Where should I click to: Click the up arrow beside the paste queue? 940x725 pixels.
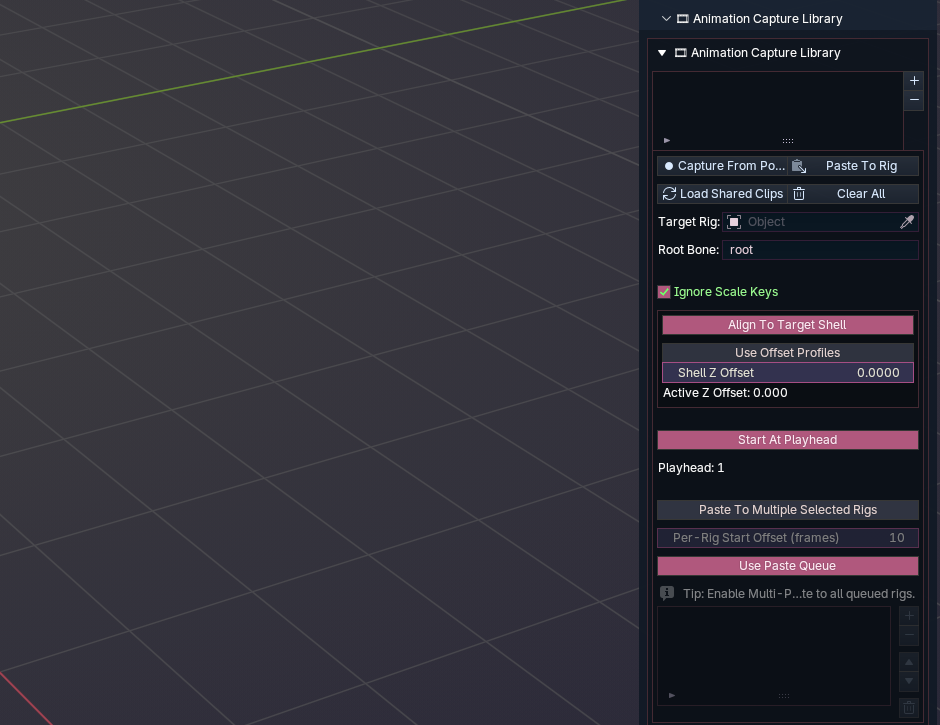908,662
